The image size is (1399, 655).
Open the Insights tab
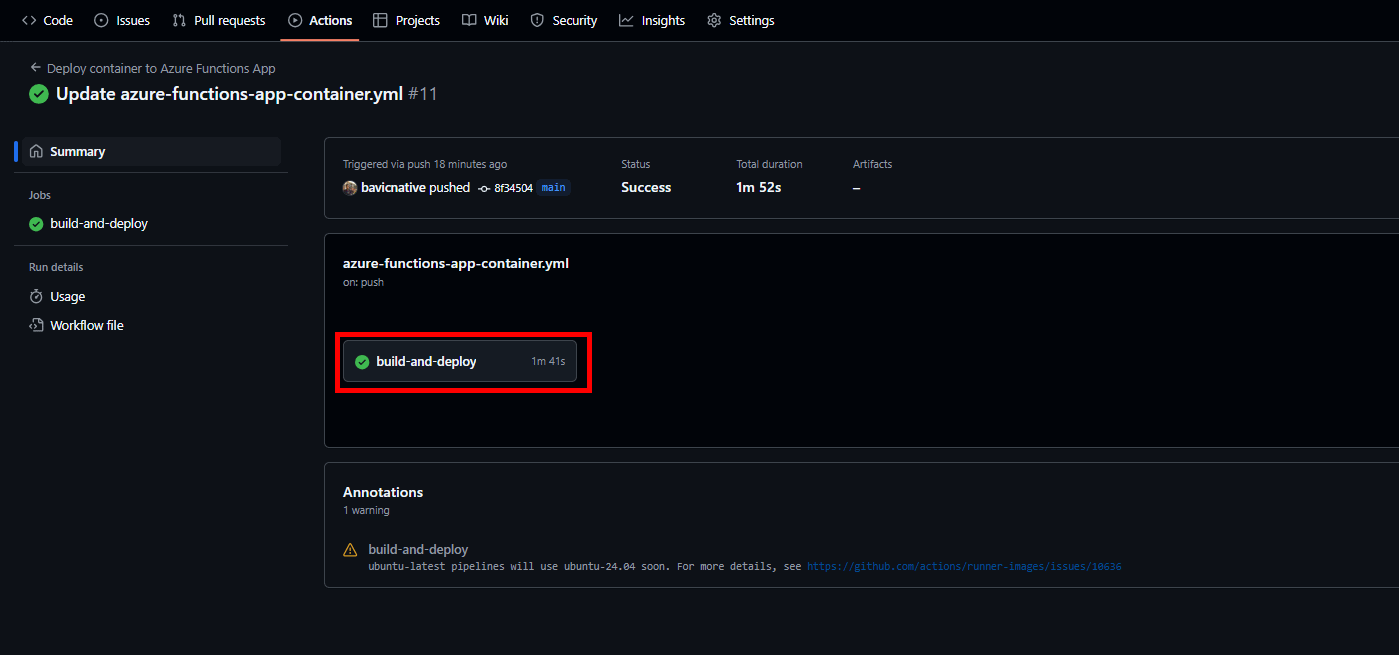(652, 20)
